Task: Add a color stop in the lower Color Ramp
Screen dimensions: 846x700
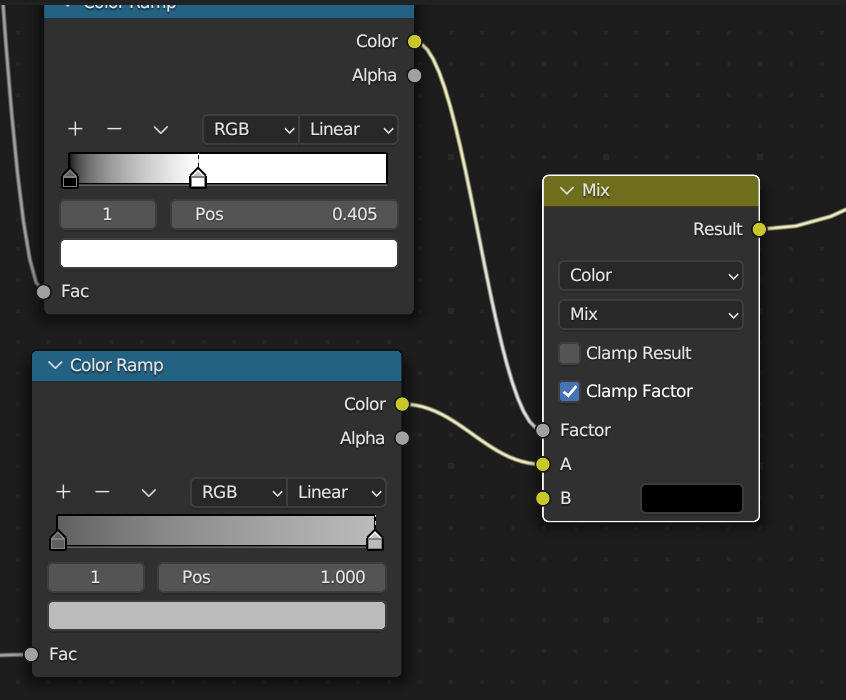Action: (x=64, y=492)
